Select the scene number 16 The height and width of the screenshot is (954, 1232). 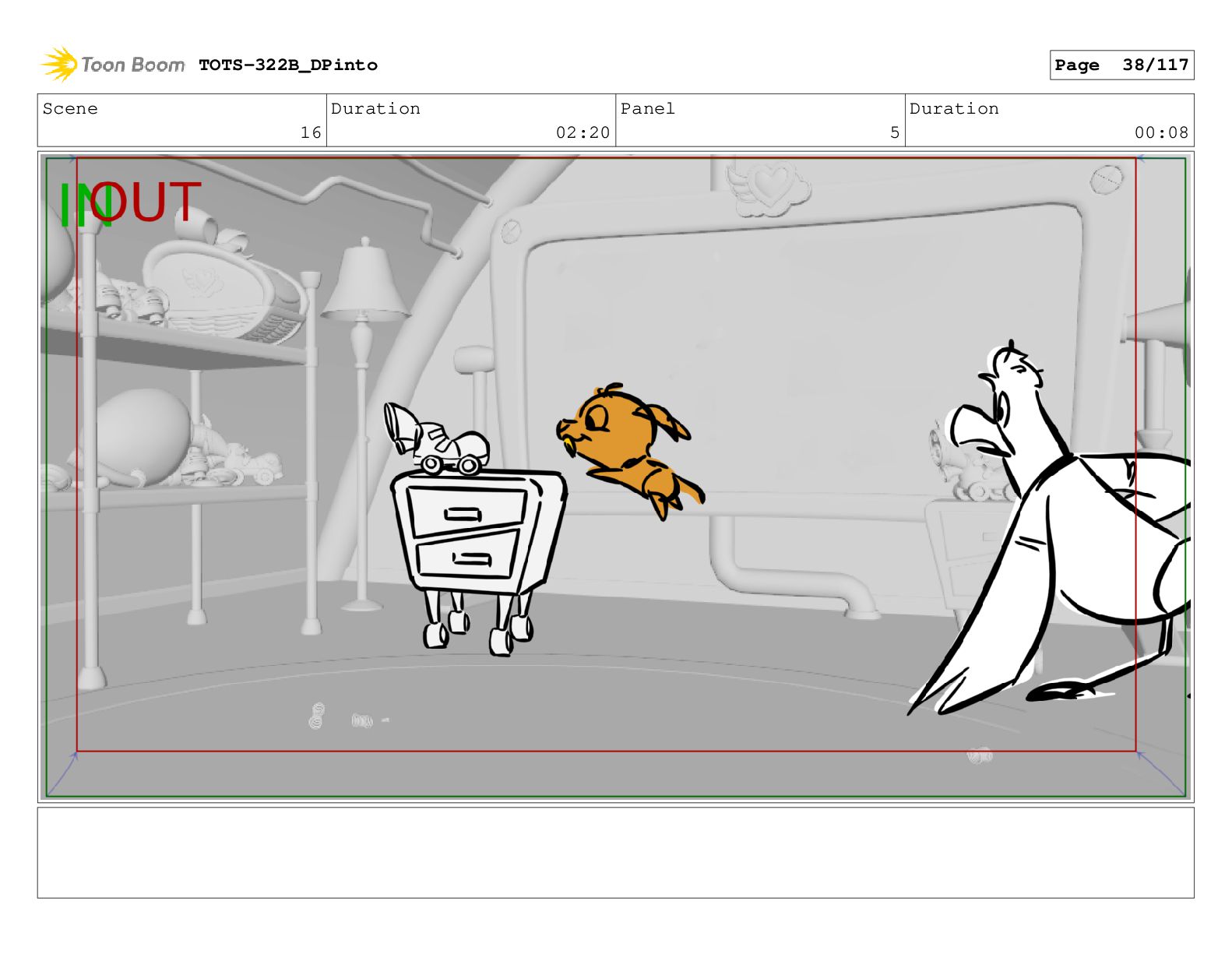tap(311, 132)
